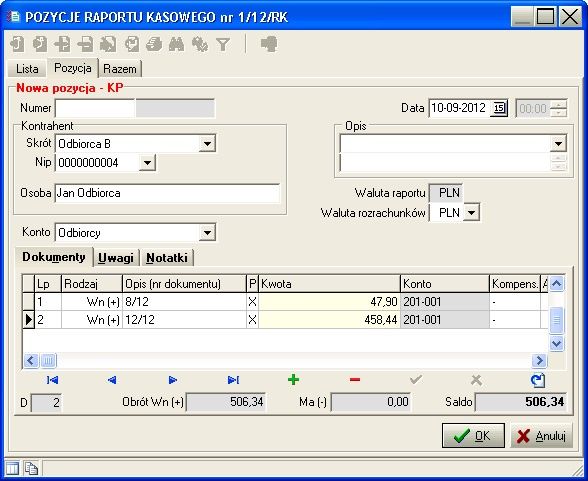
Task: Click the printer icon in toolbar
Action: pyautogui.click(x=154, y=44)
